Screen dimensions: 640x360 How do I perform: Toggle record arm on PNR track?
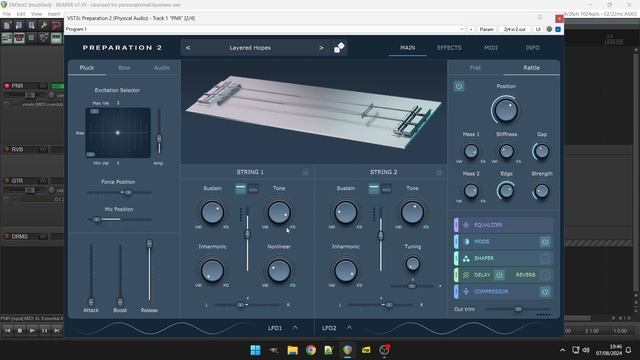pyautogui.click(x=7, y=86)
